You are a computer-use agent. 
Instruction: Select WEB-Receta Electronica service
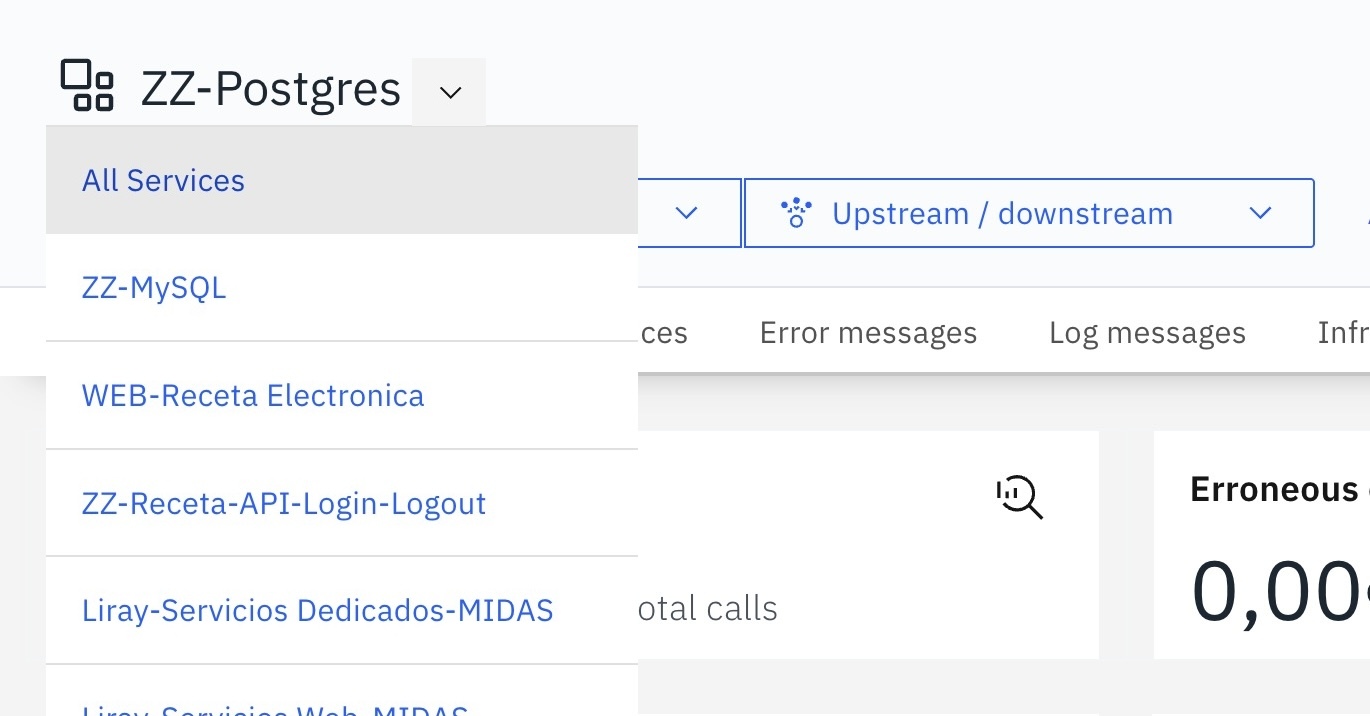point(253,396)
